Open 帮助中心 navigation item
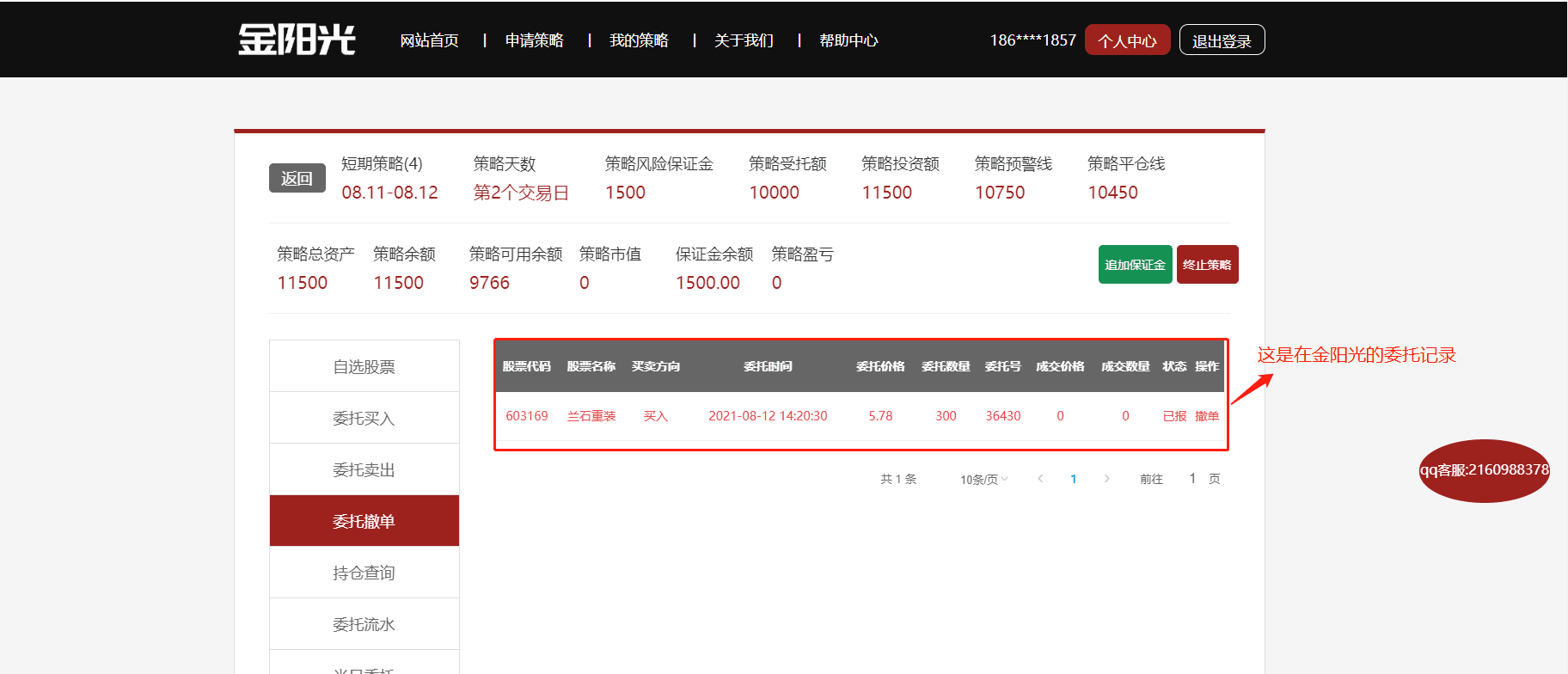1568x674 pixels. [x=848, y=40]
